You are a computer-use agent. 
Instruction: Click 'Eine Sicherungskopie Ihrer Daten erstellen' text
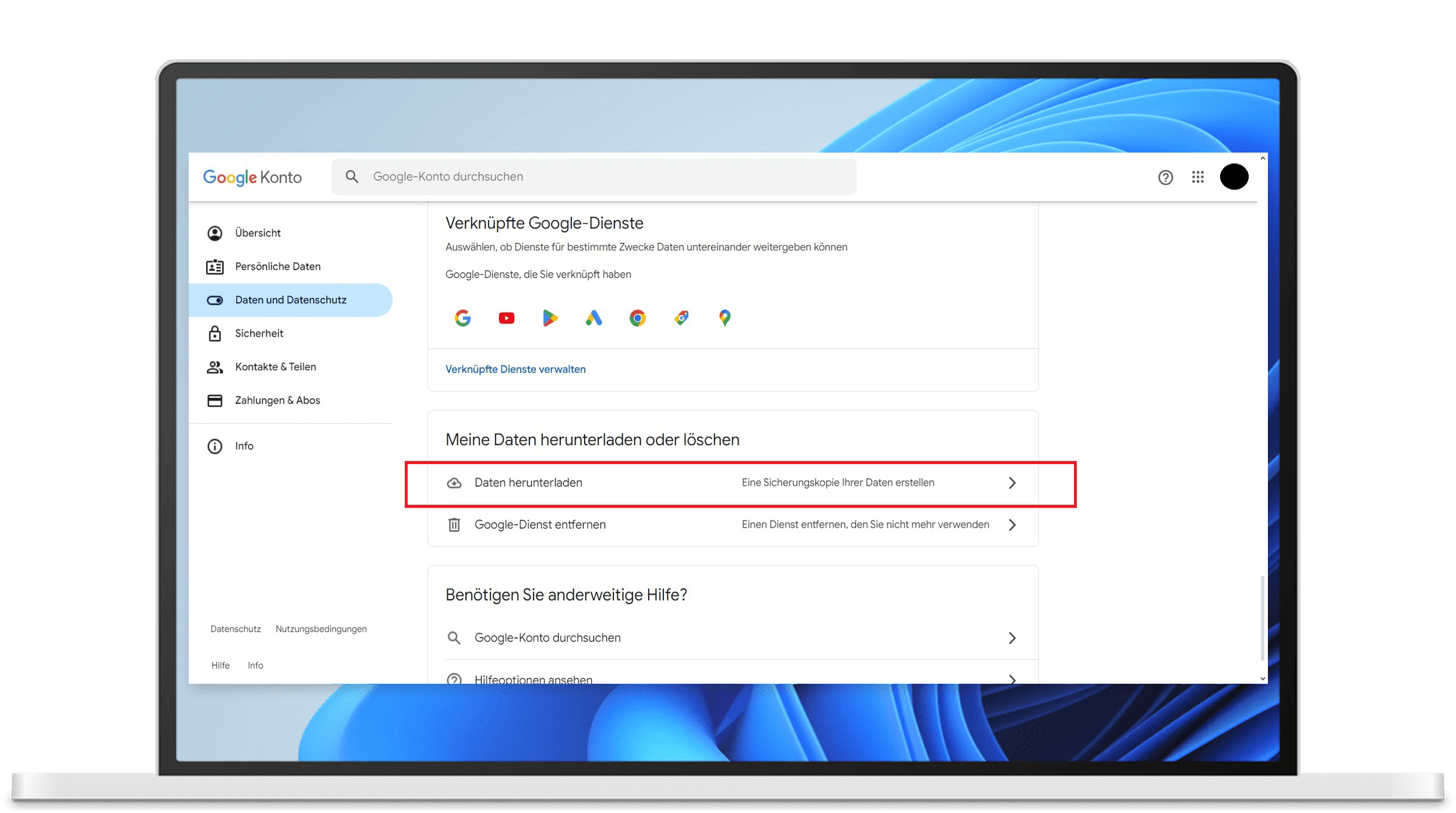(837, 483)
